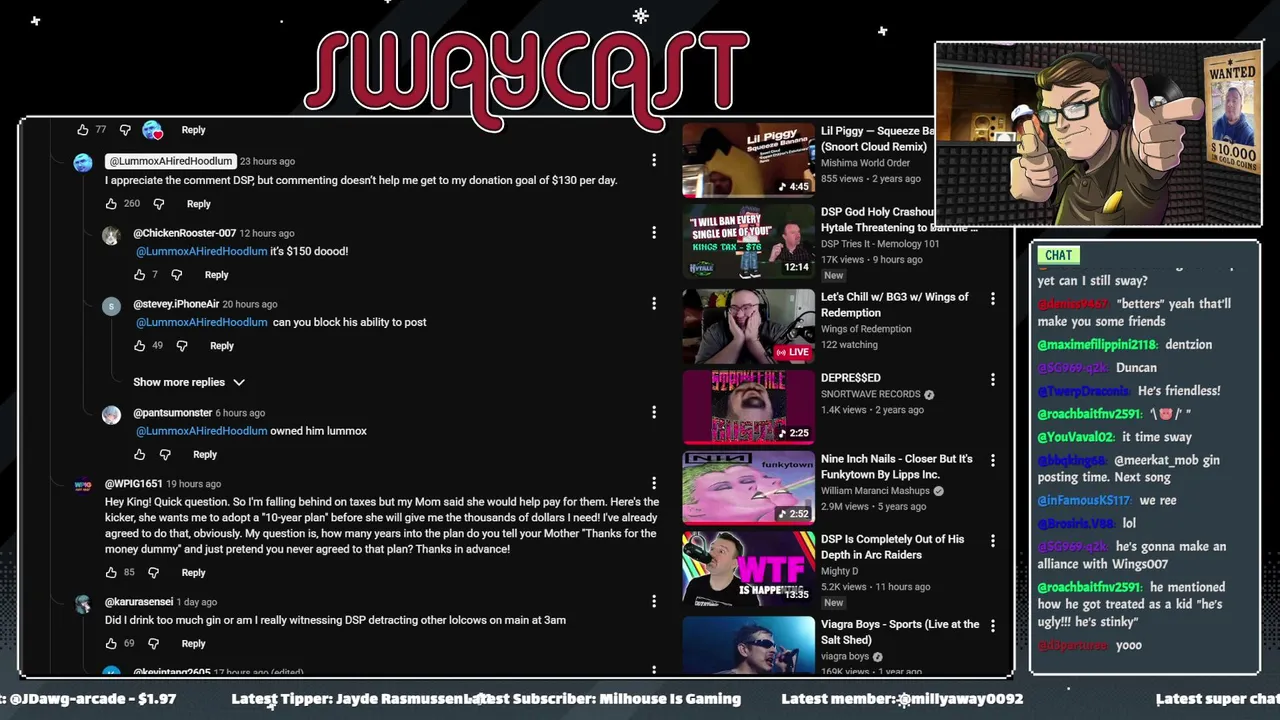Click DSP Is Completely Out of His Depth title
The height and width of the screenshot is (720, 1280).
pos(892,547)
